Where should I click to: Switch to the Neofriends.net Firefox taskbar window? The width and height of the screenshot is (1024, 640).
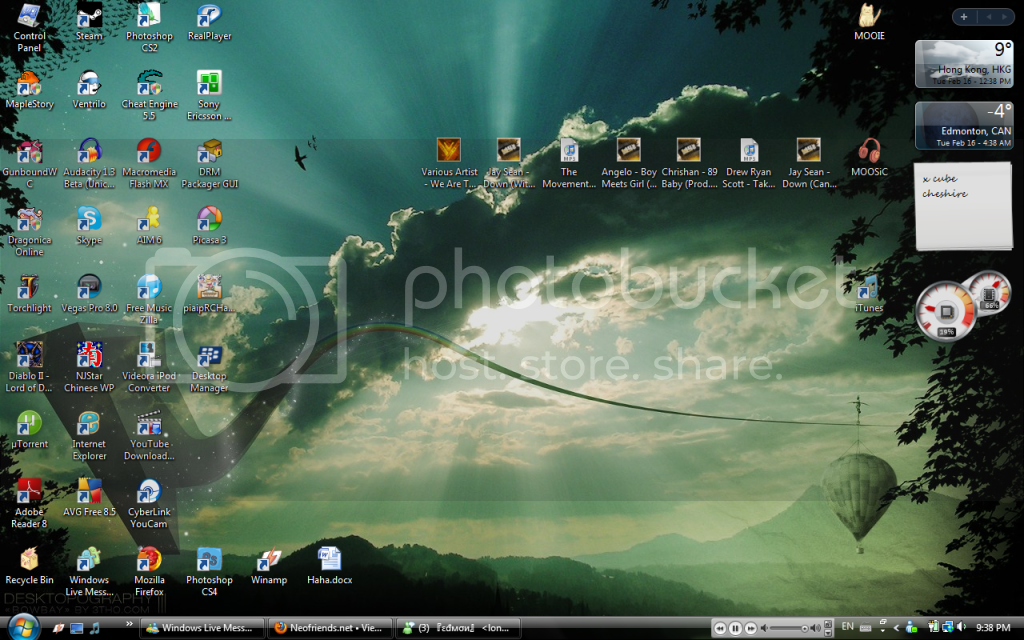point(330,628)
